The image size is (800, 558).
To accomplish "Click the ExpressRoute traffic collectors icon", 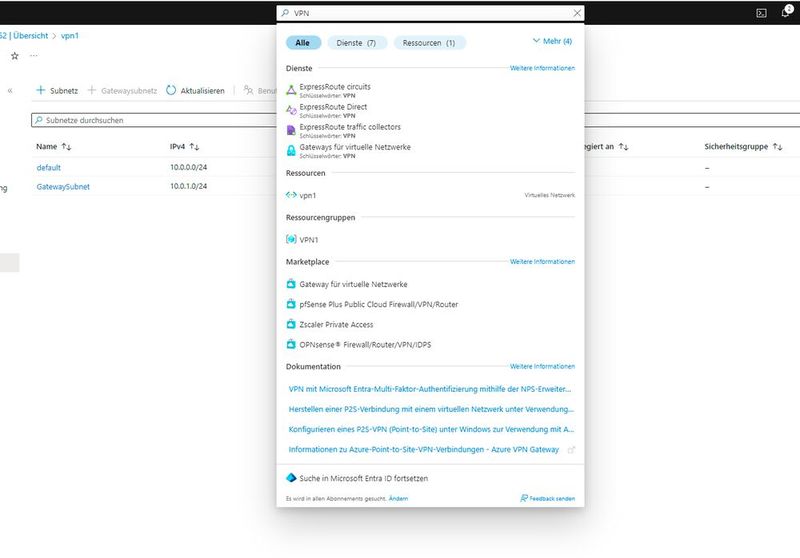I will click(x=291, y=131).
